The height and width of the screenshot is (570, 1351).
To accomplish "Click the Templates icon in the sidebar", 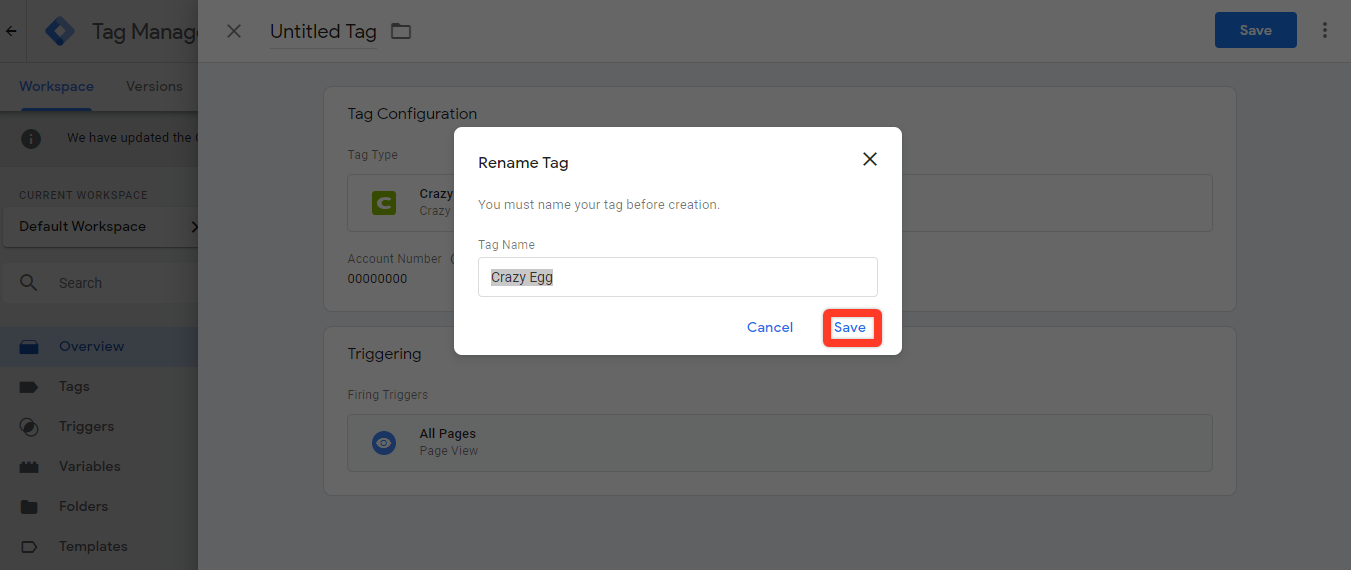I will click(x=29, y=547).
